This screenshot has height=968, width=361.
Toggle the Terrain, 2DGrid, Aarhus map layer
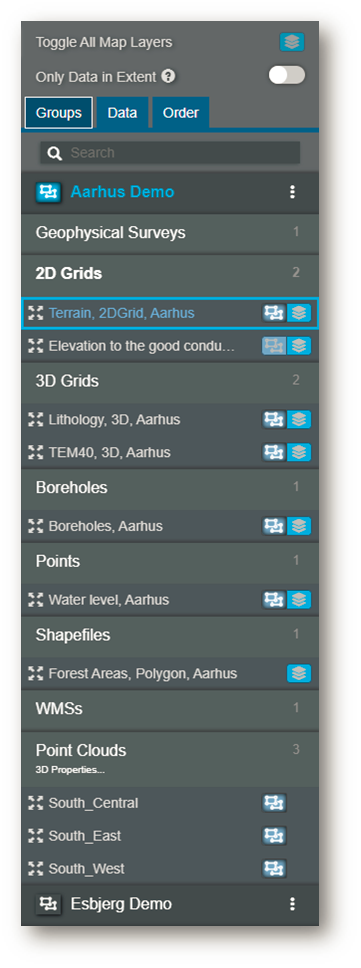click(299, 313)
